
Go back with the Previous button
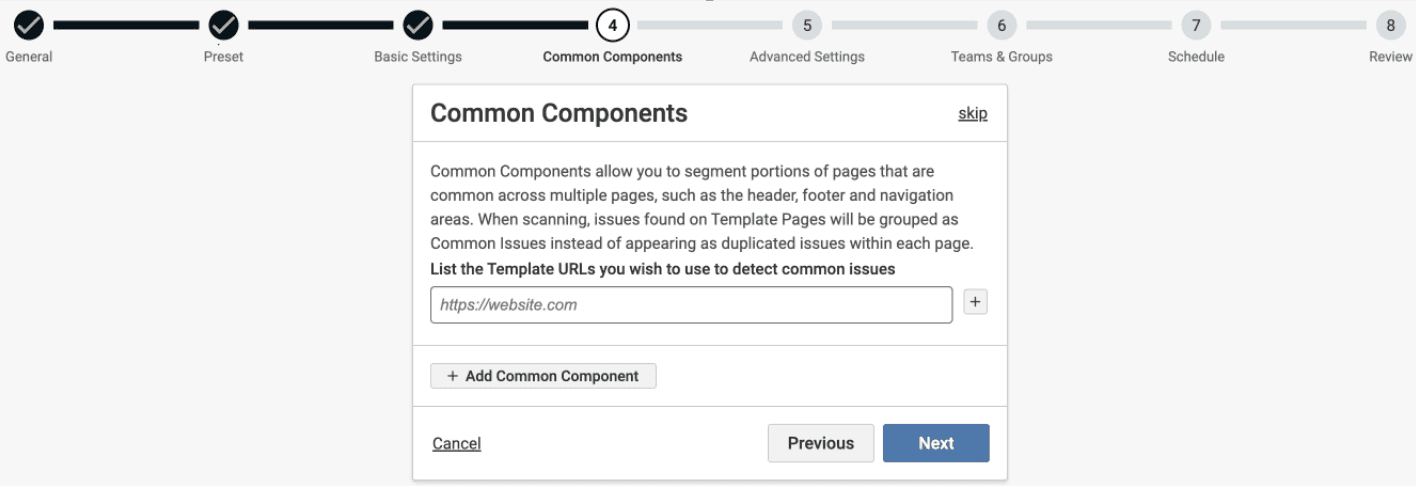click(820, 443)
